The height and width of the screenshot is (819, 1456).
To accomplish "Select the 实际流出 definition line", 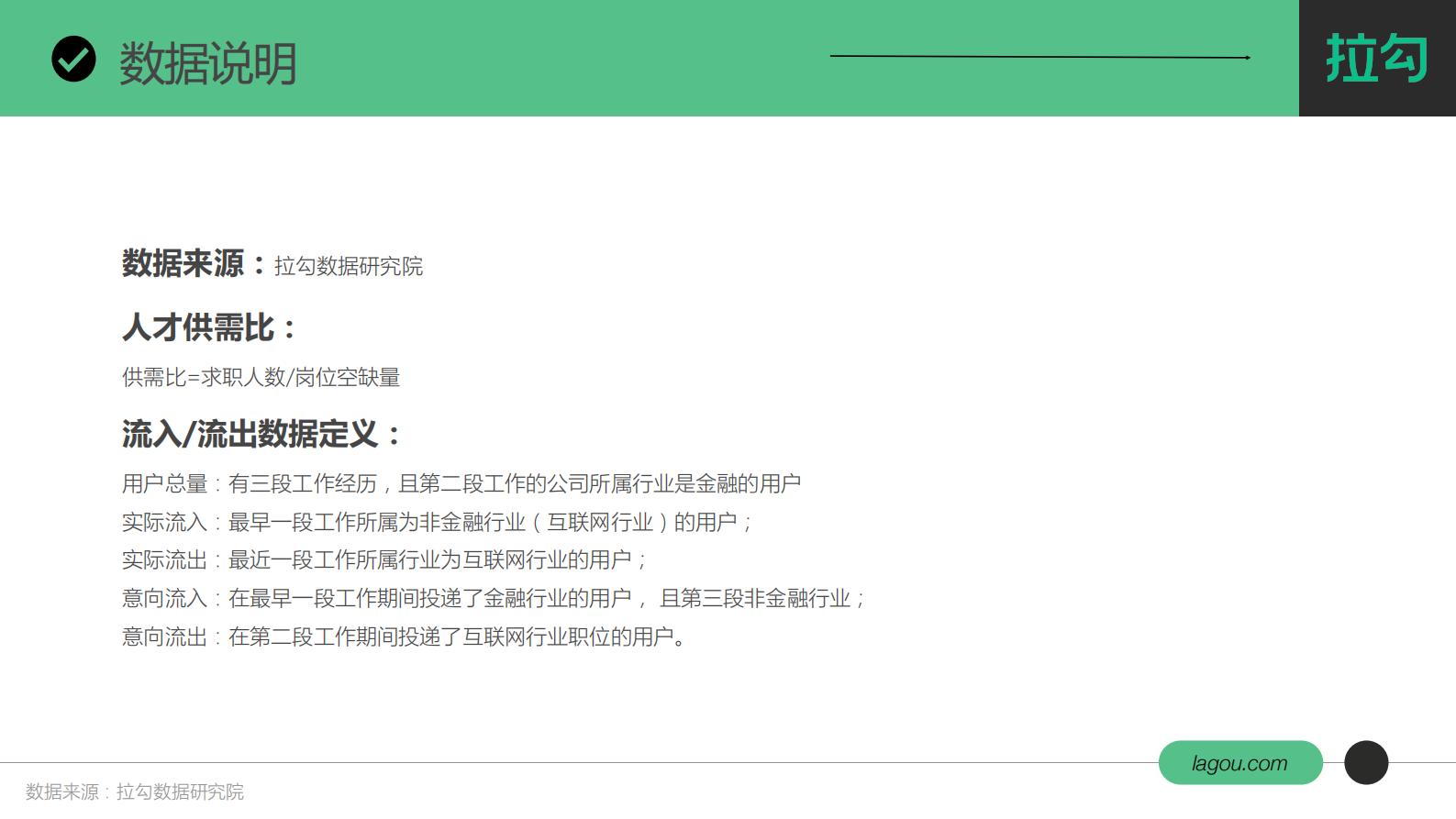I will (383, 560).
